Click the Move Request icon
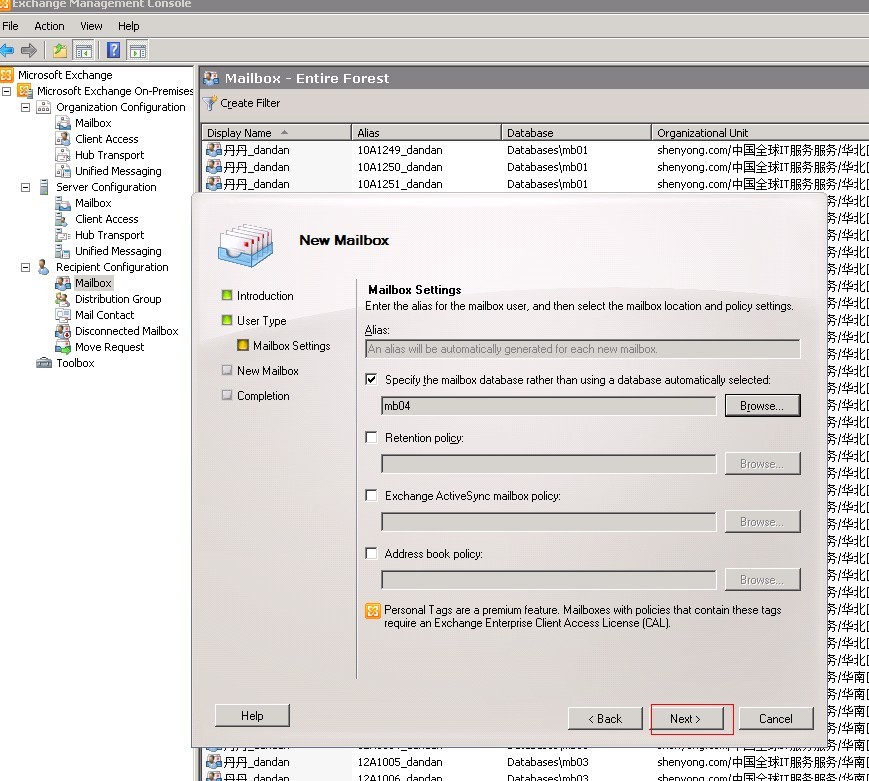The width and height of the screenshot is (869, 781). point(63,347)
